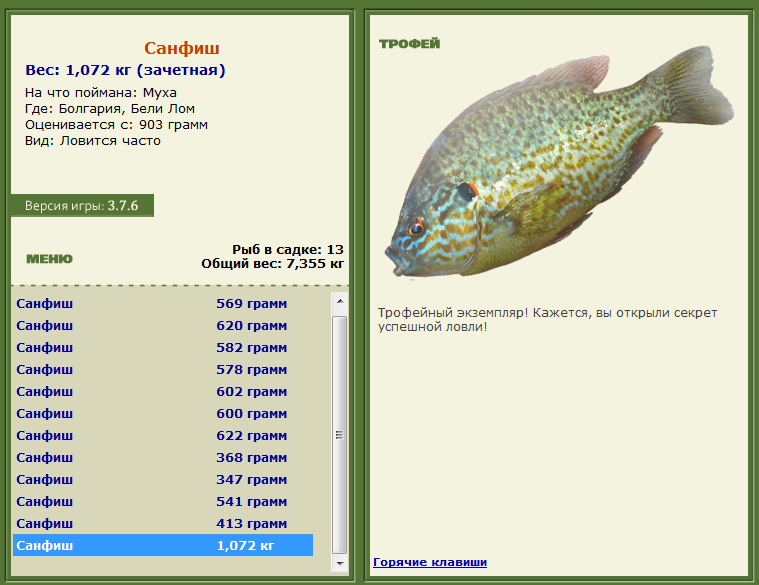Select the Санфиш 347 грамм entry
The image size is (759, 585).
click(162, 480)
